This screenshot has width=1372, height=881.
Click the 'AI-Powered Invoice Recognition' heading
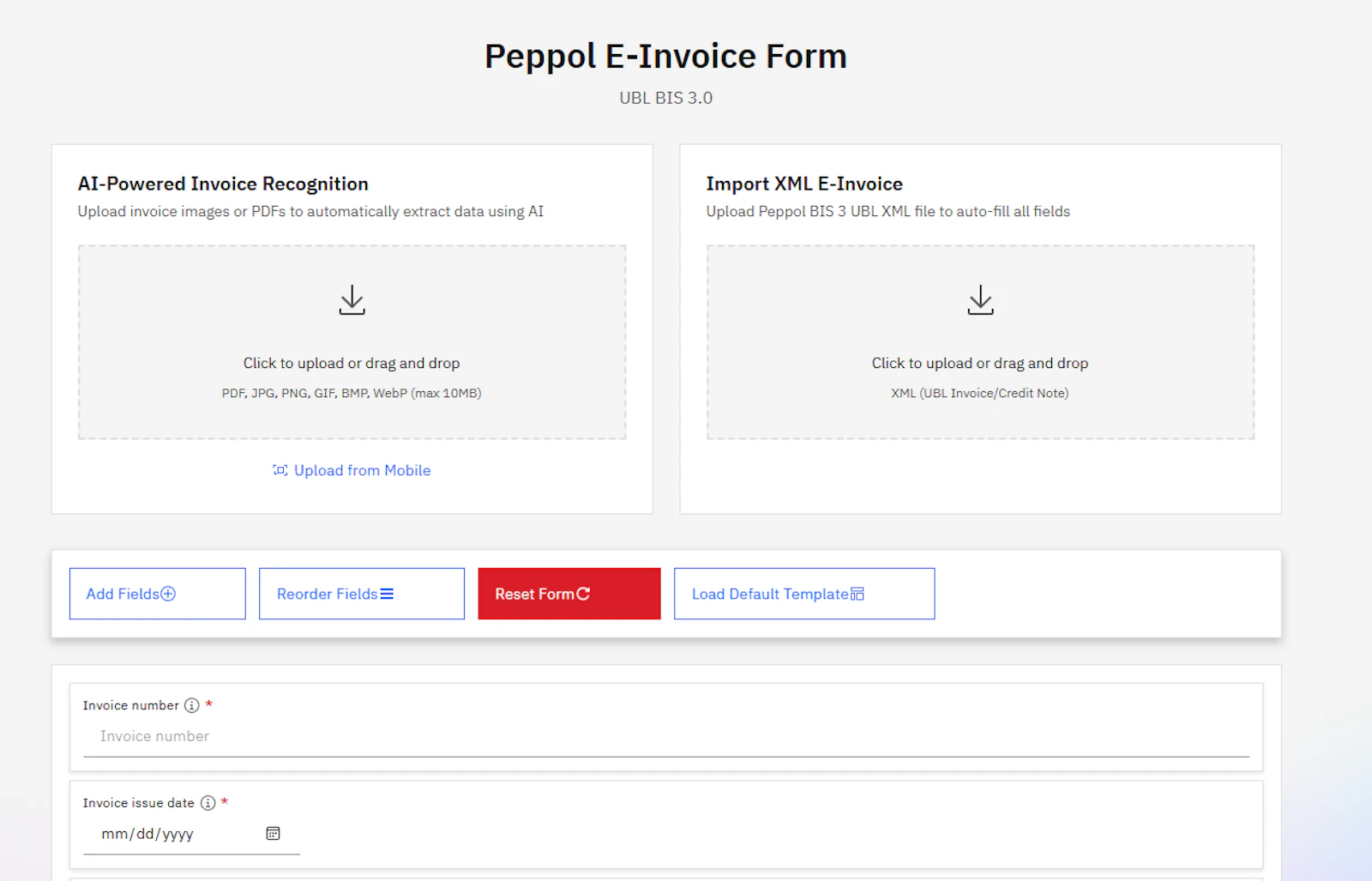(x=223, y=184)
